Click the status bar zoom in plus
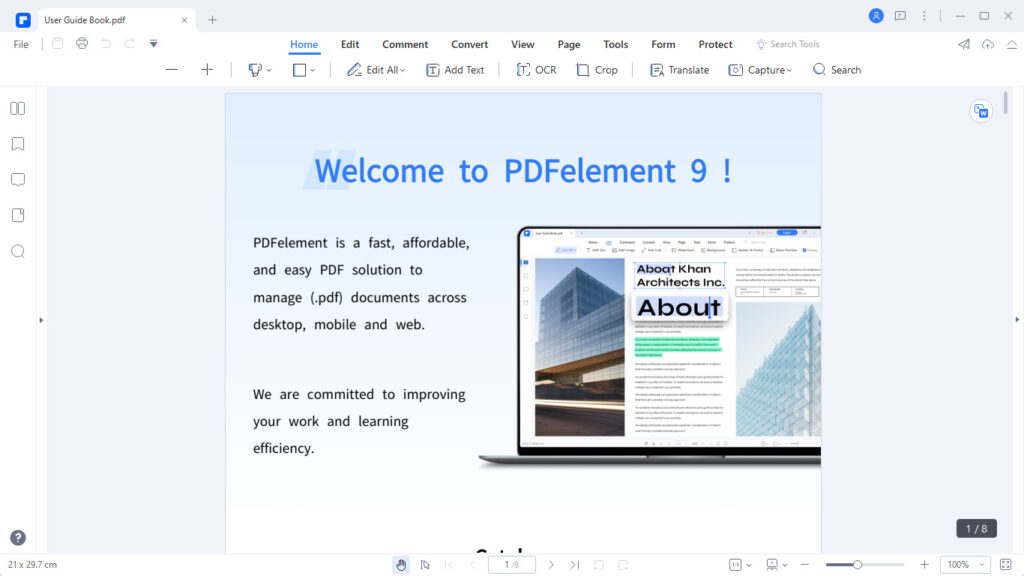This screenshot has height=576, width=1024. 924,565
